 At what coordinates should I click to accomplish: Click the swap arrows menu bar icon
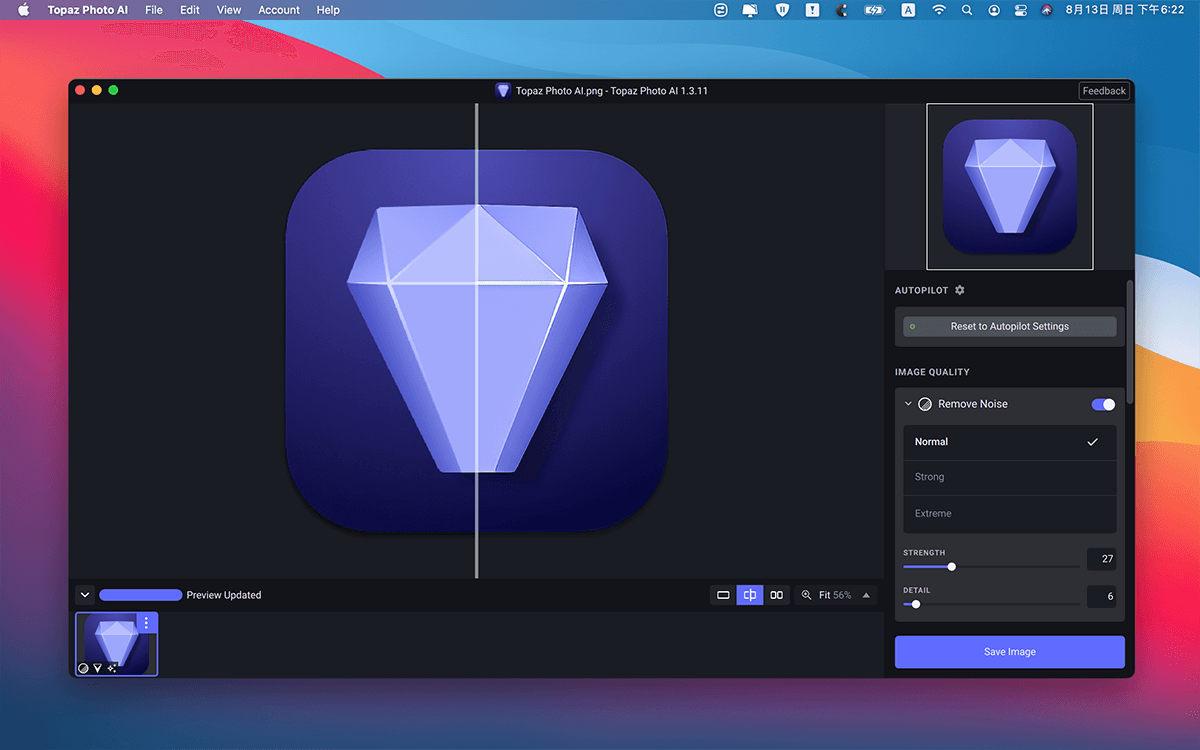click(721, 10)
